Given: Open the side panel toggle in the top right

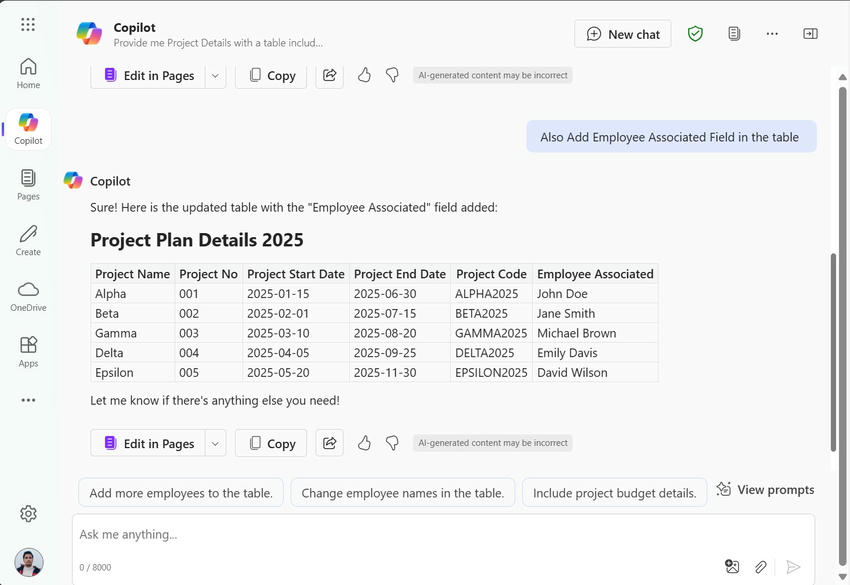Looking at the screenshot, I should [810, 33].
